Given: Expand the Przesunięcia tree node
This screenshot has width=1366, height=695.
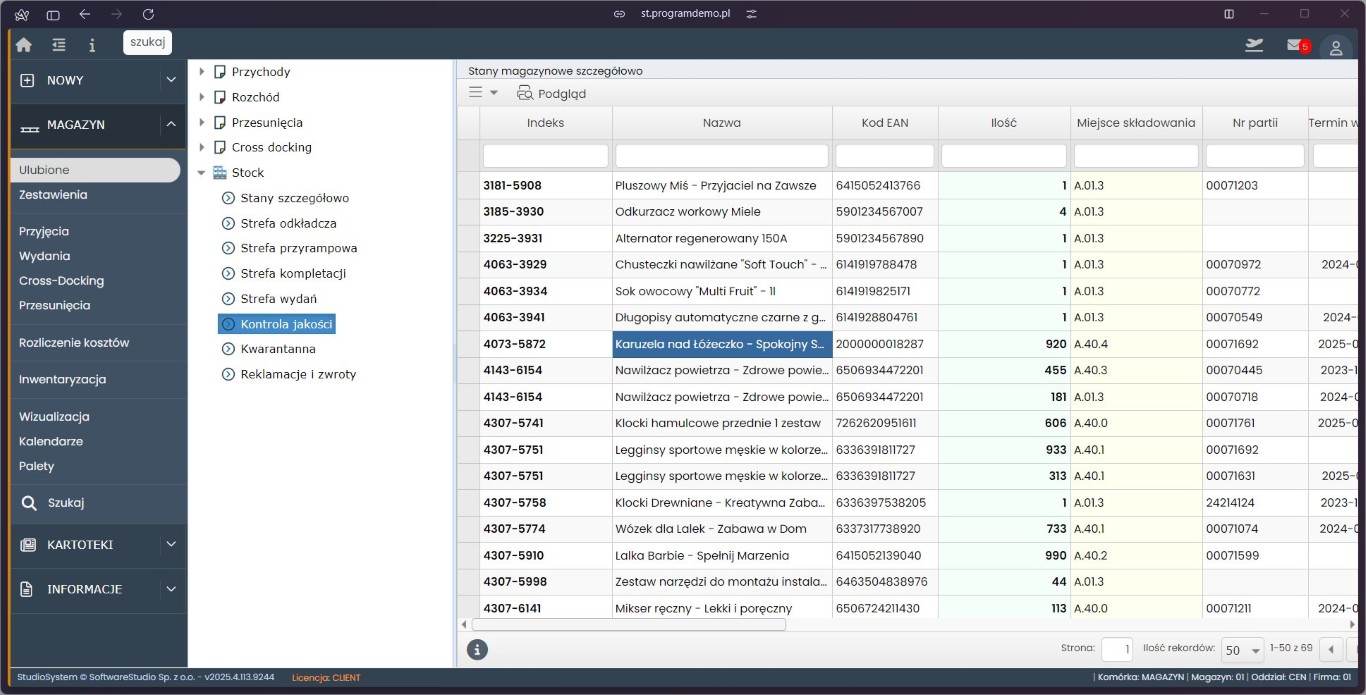Looking at the screenshot, I should [202, 122].
